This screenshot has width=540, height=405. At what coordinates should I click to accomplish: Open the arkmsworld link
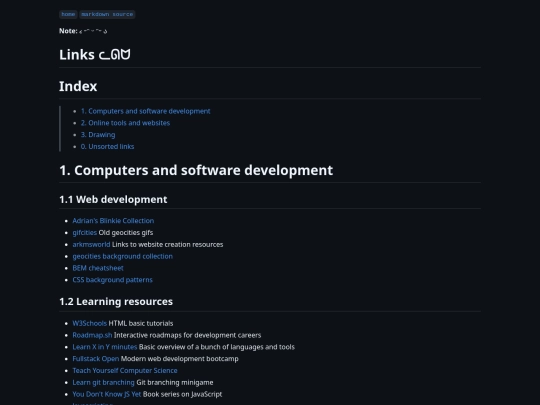(x=91, y=245)
